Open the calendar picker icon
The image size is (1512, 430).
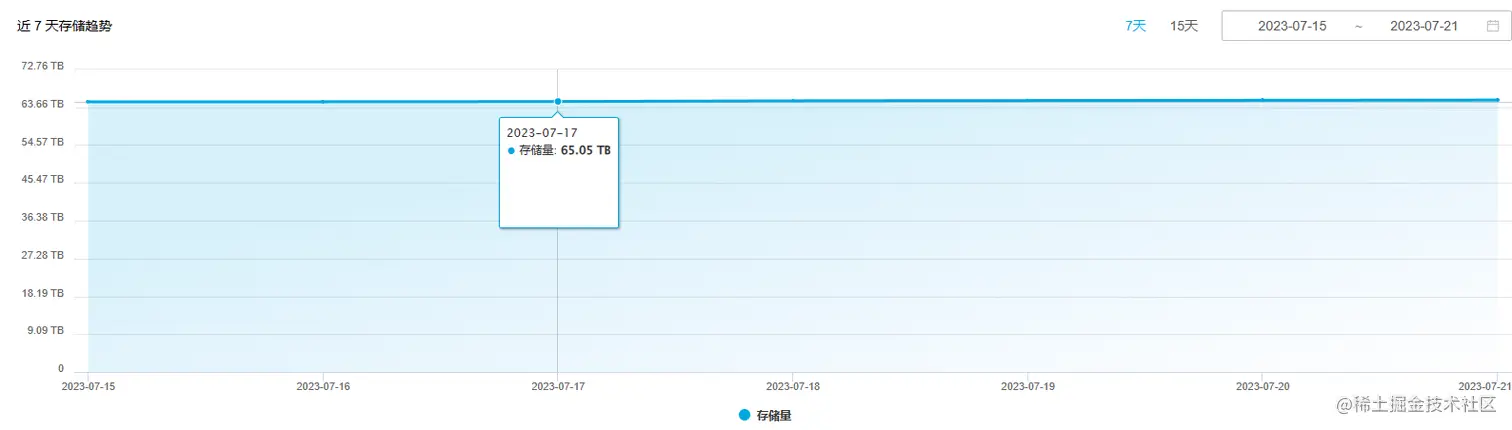point(1492,26)
